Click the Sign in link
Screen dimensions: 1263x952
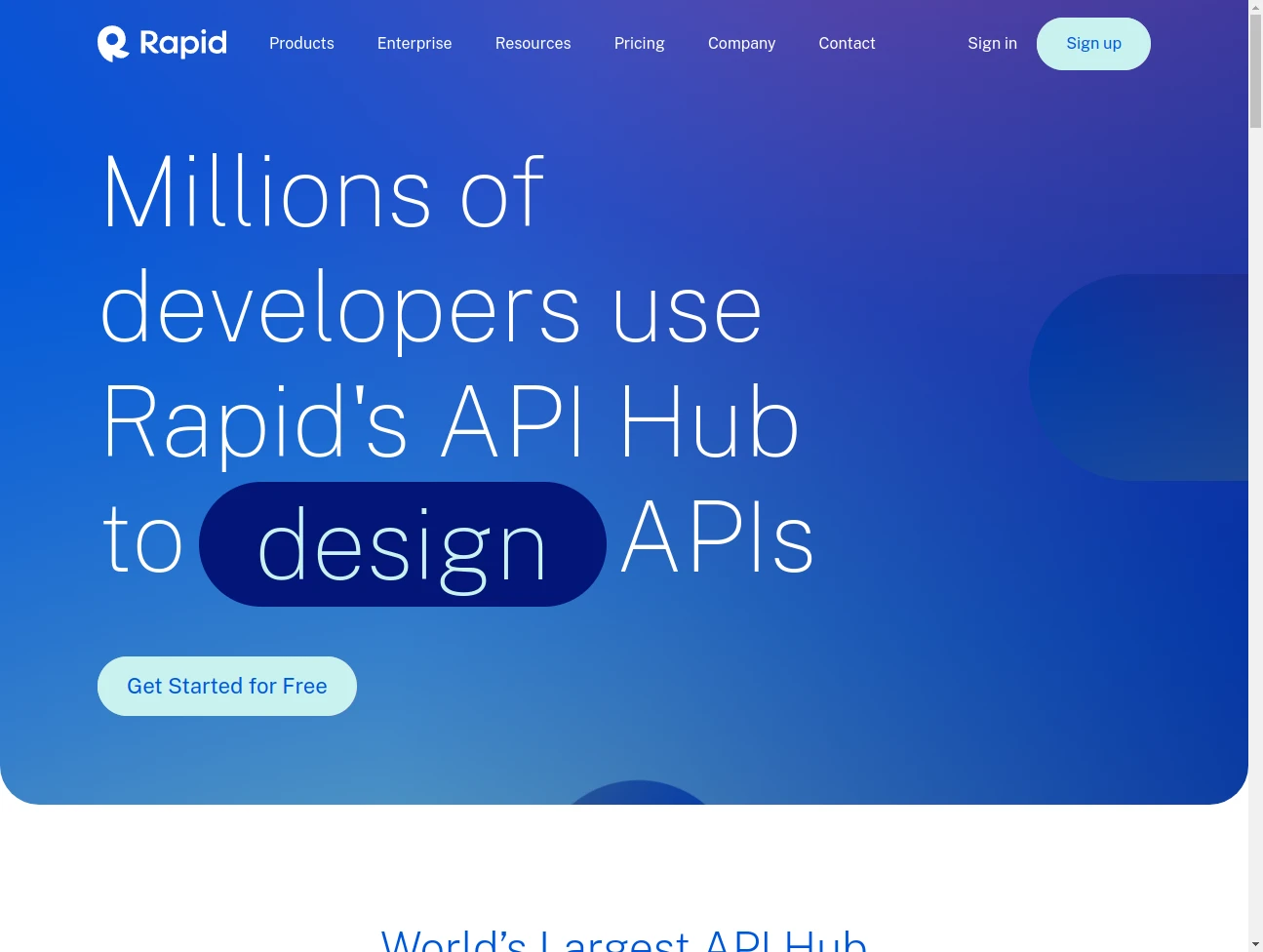[x=992, y=43]
